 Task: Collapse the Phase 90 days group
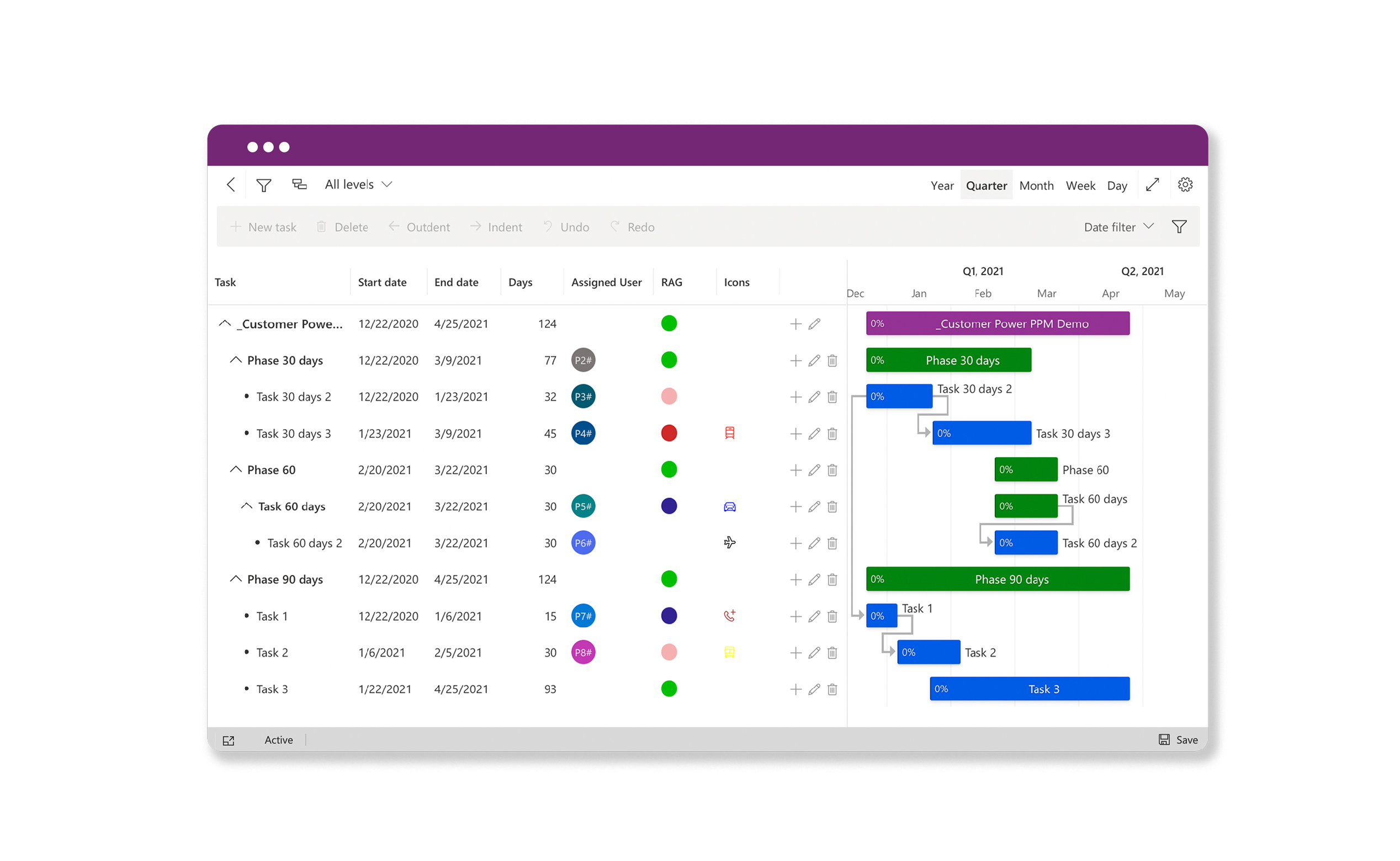tap(236, 579)
